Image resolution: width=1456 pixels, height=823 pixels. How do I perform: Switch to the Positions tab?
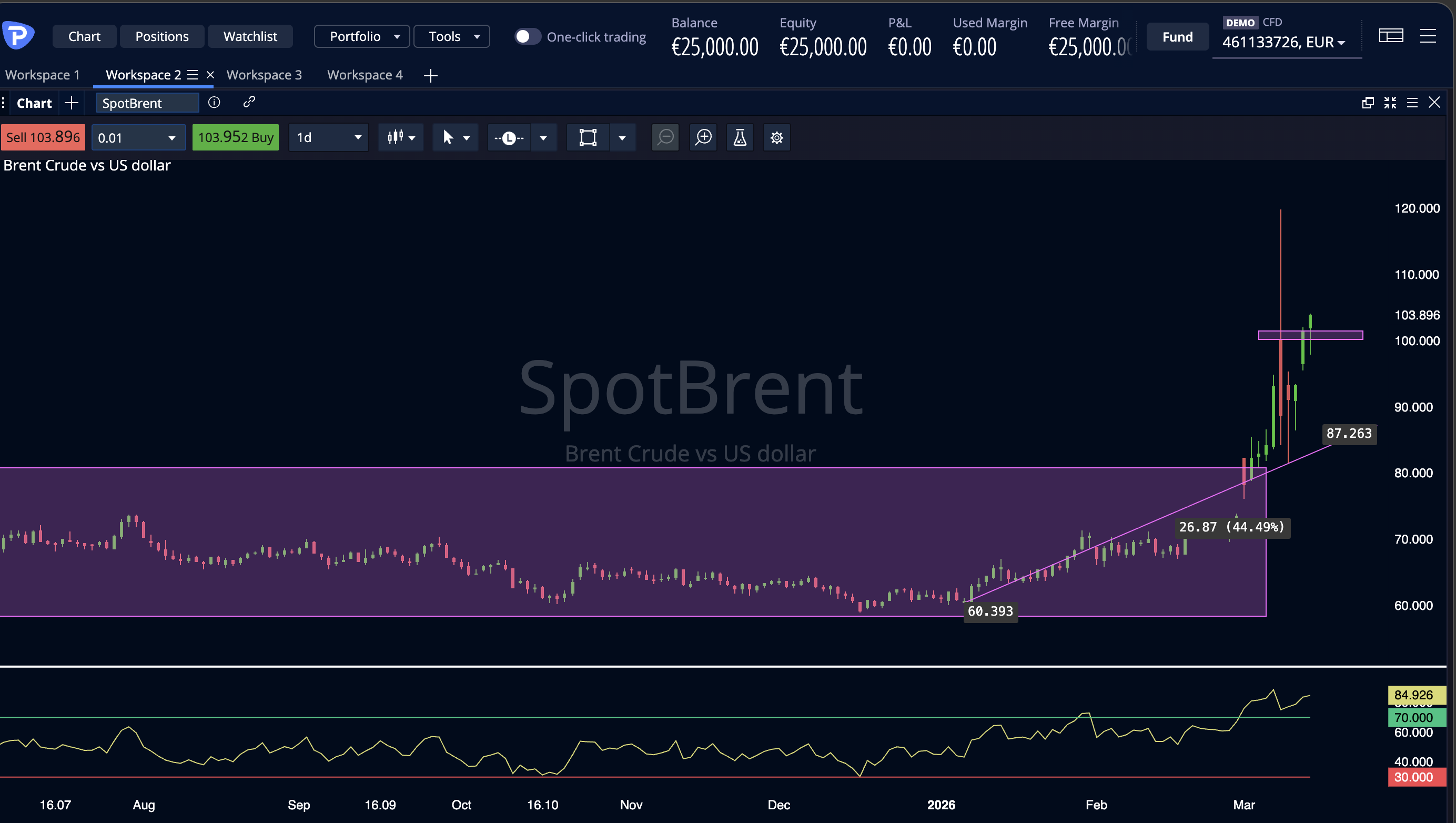coord(161,36)
